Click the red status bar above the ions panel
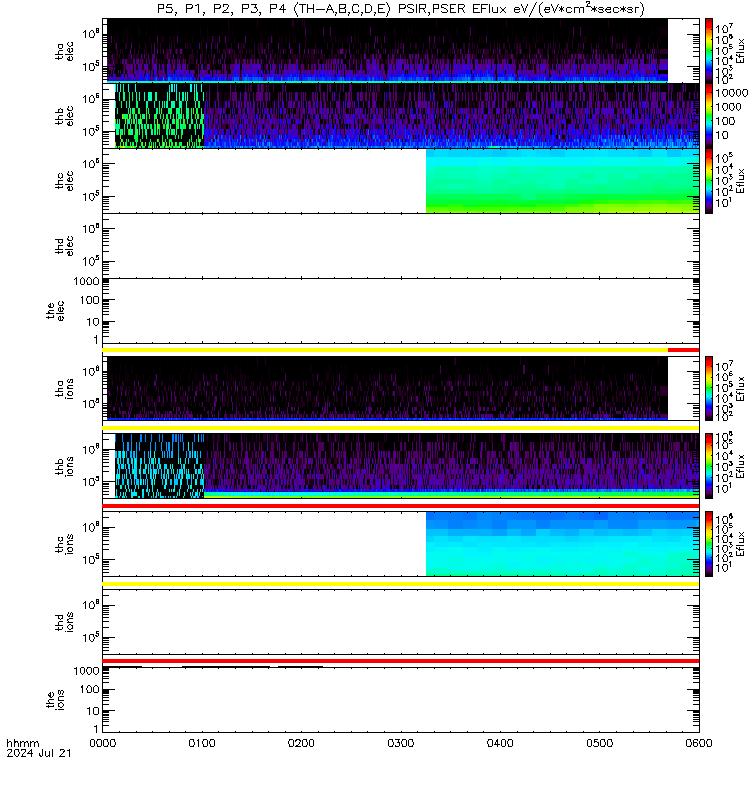This screenshot has width=750, height=800. [401, 661]
